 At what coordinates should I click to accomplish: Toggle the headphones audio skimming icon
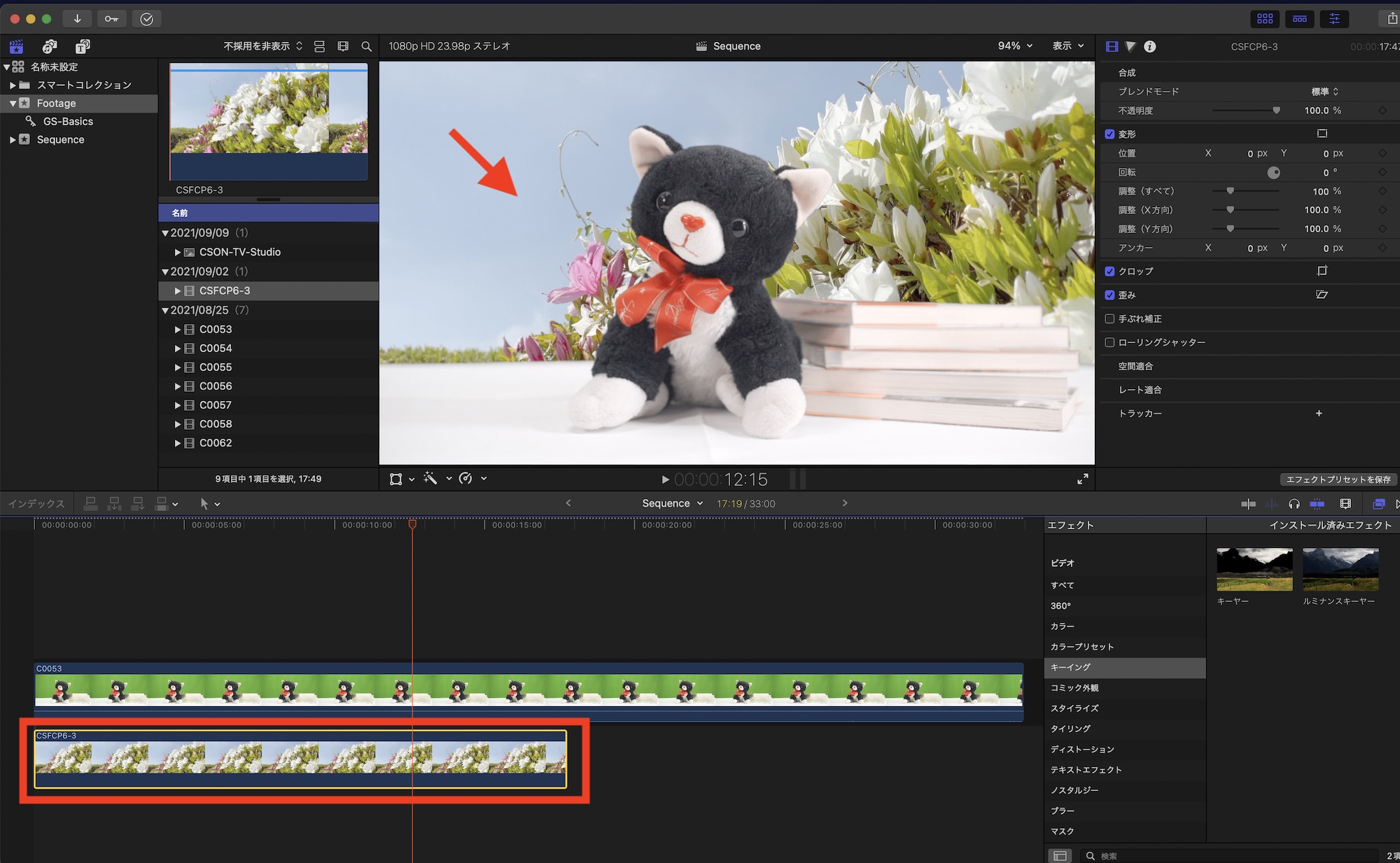pos(1294,504)
